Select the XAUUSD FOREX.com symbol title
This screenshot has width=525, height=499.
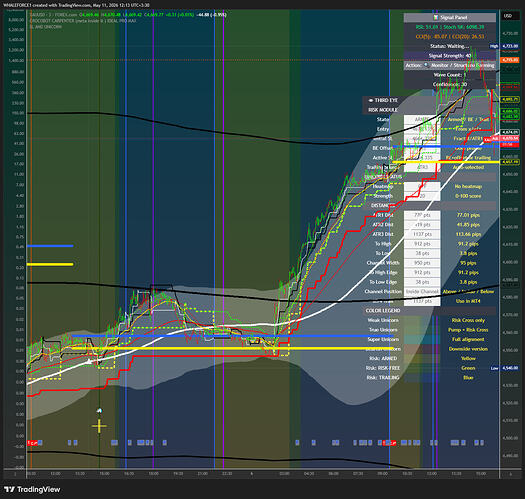(x=53, y=15)
